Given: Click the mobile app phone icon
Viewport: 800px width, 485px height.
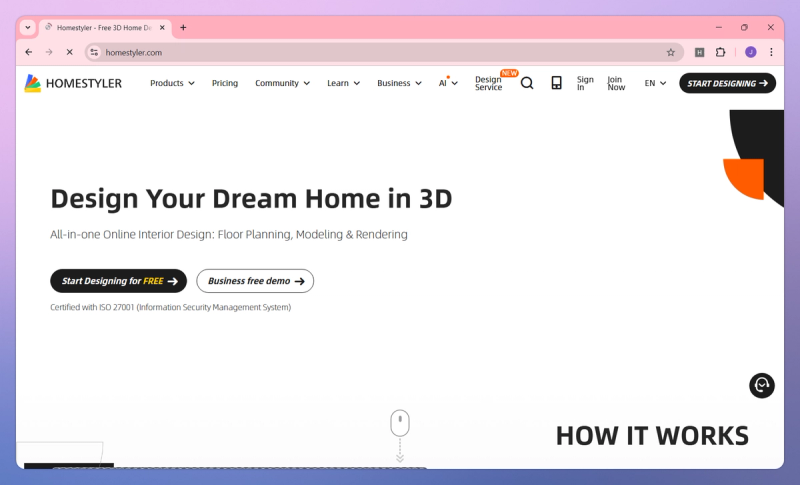Looking at the screenshot, I should click(x=557, y=83).
